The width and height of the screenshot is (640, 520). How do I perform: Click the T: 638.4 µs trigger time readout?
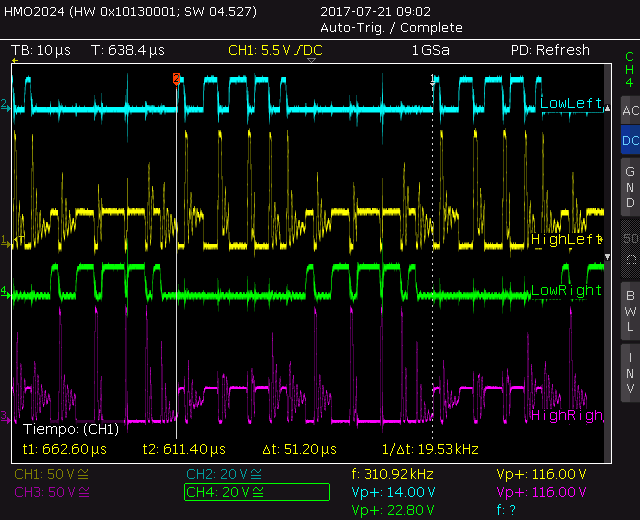point(128,50)
